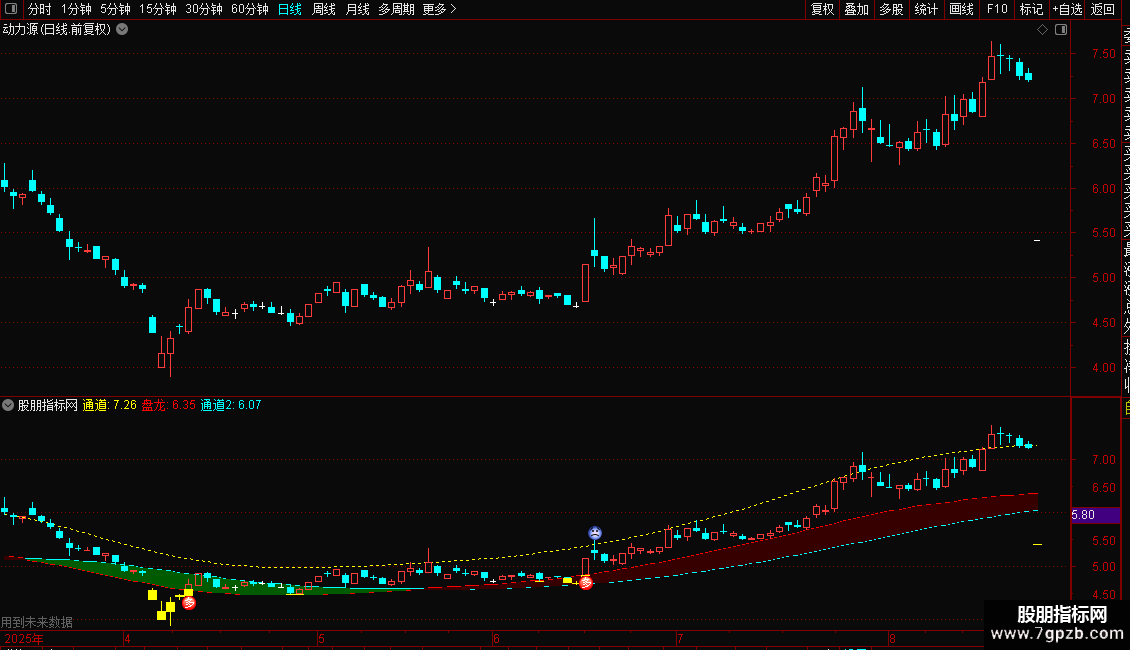This screenshot has width=1130, height=650.
Task: Toggle the right side panel icon
Action: tap(1061, 30)
